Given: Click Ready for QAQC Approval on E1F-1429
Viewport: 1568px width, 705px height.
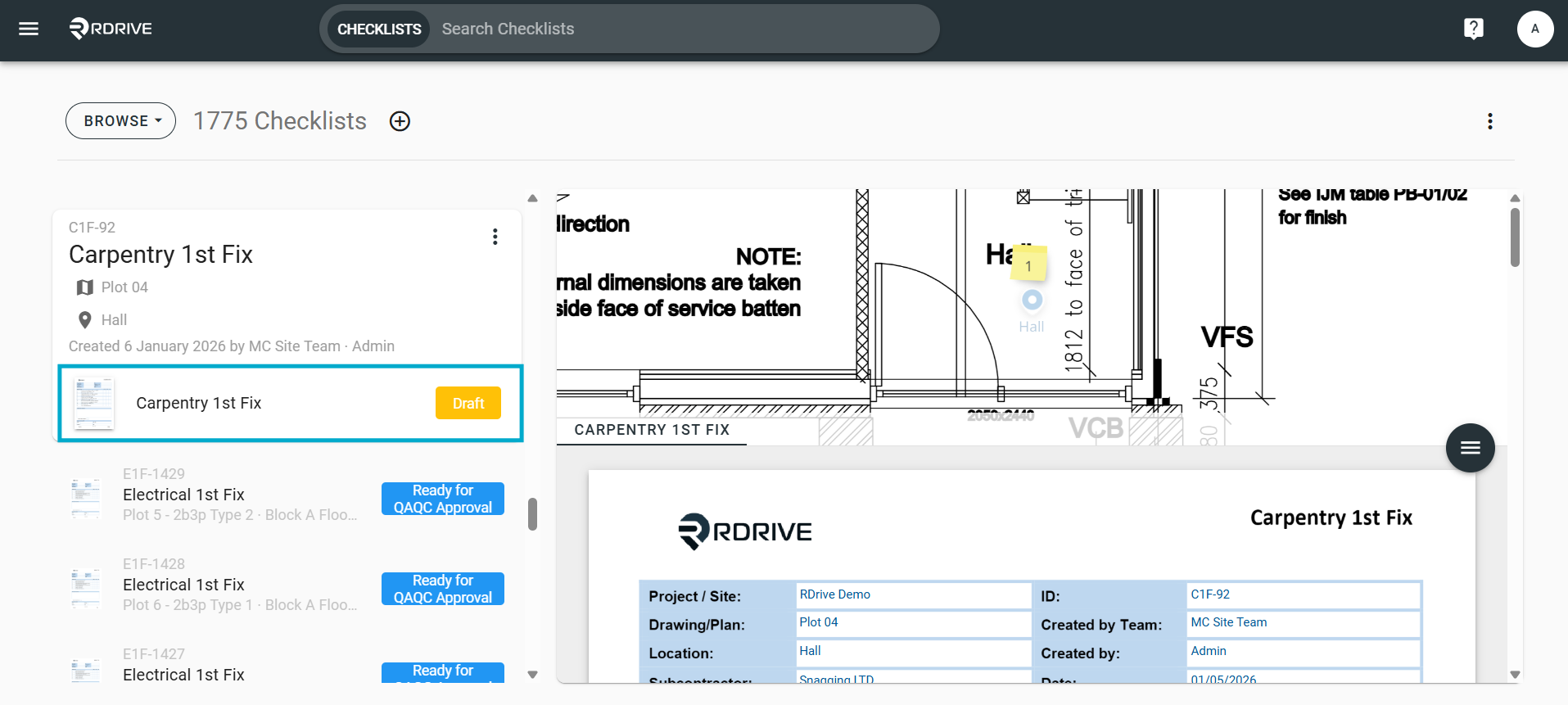Looking at the screenshot, I should coord(443,499).
